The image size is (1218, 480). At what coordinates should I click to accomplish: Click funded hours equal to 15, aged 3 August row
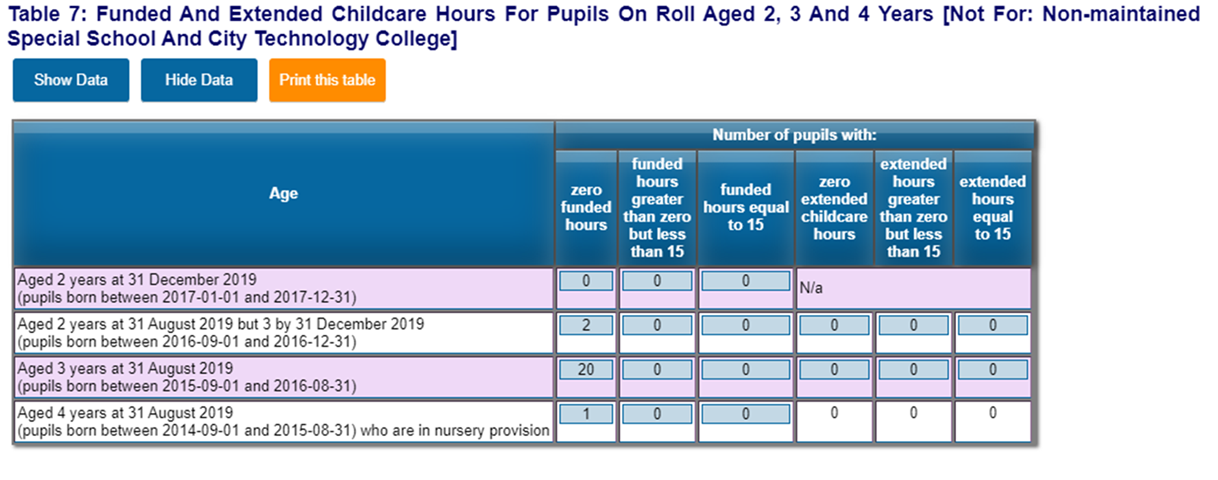tap(746, 370)
